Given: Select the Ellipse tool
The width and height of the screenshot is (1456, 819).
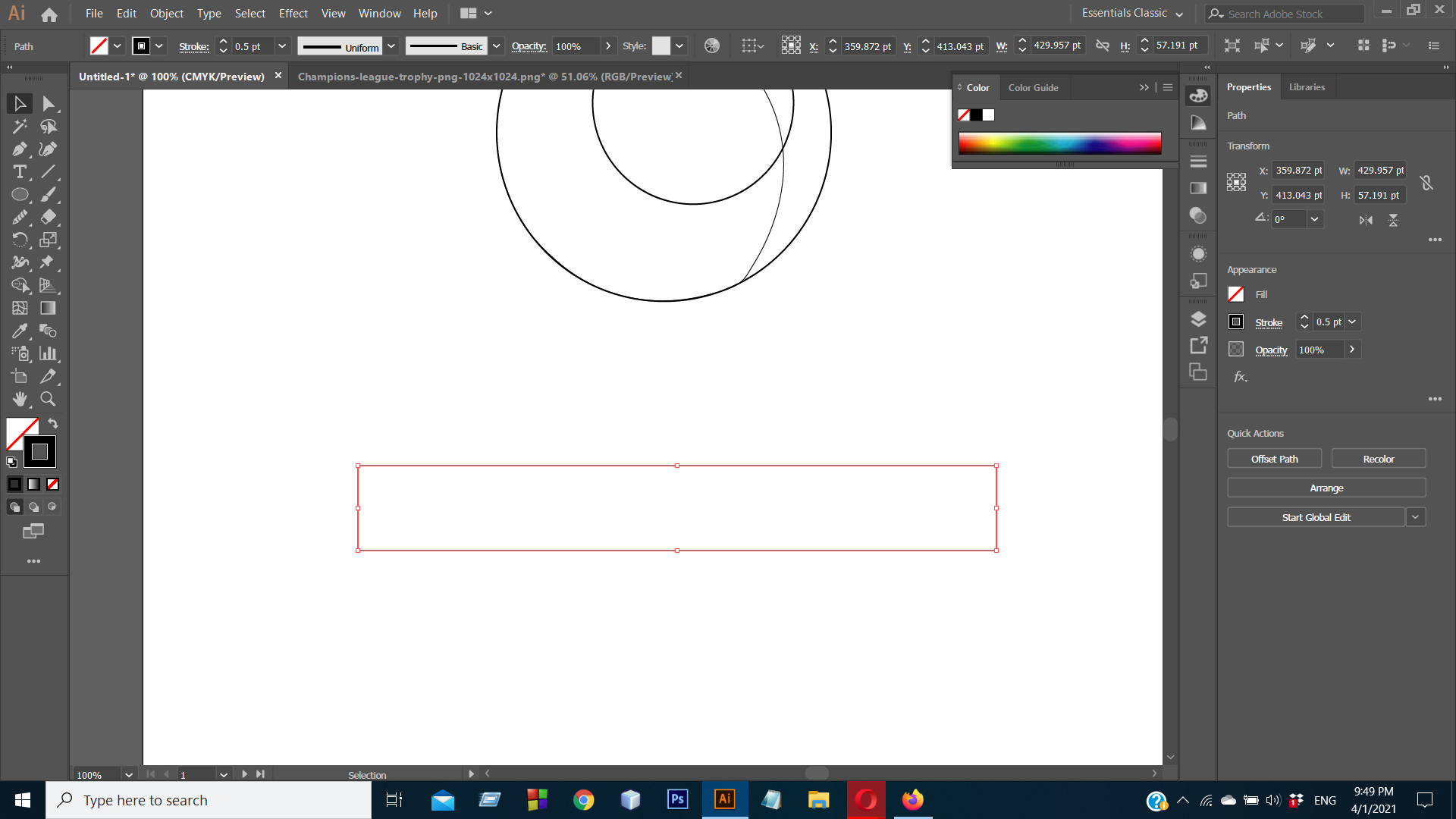Looking at the screenshot, I should (20, 195).
